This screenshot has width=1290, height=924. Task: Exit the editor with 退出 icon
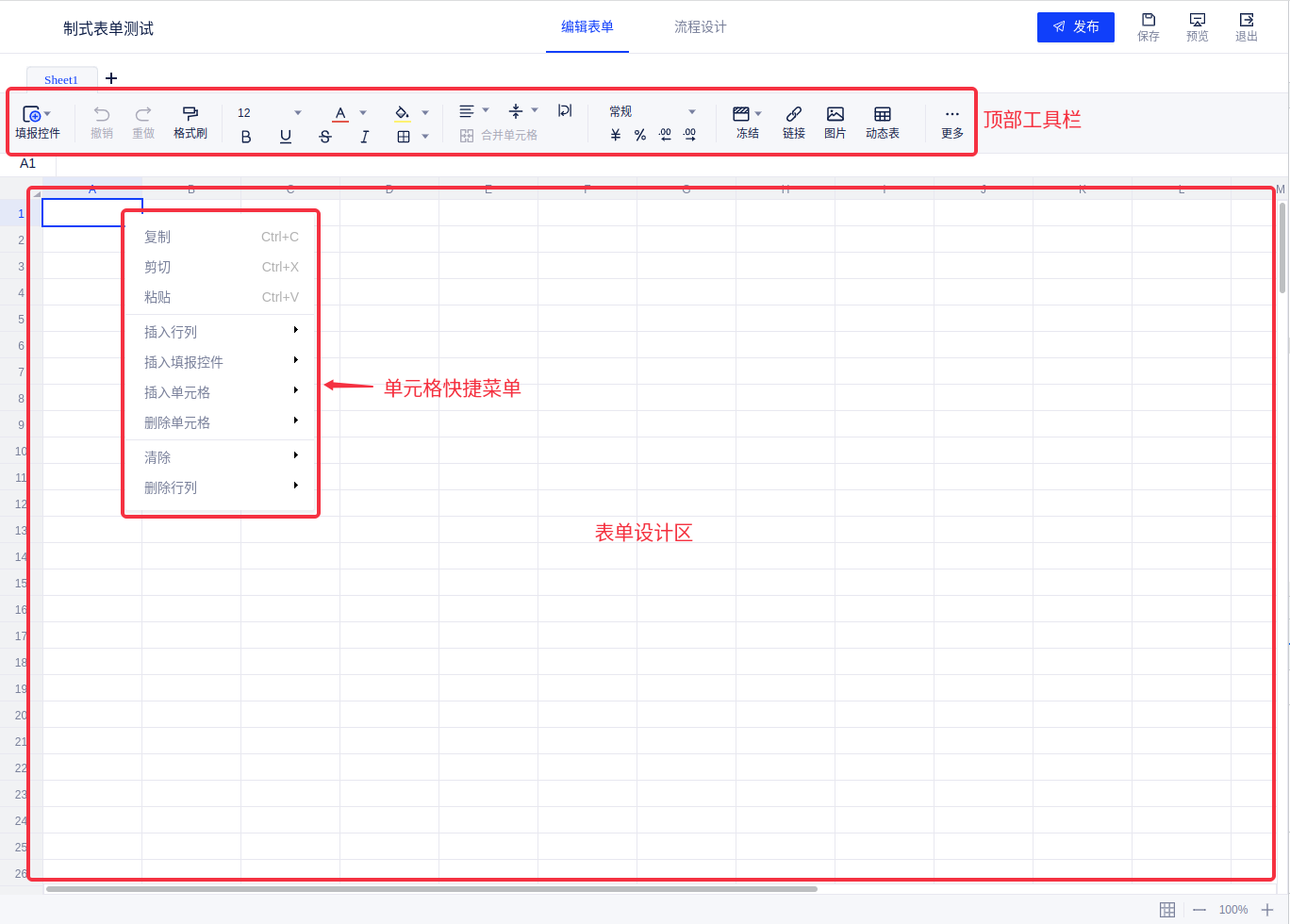tap(1246, 26)
